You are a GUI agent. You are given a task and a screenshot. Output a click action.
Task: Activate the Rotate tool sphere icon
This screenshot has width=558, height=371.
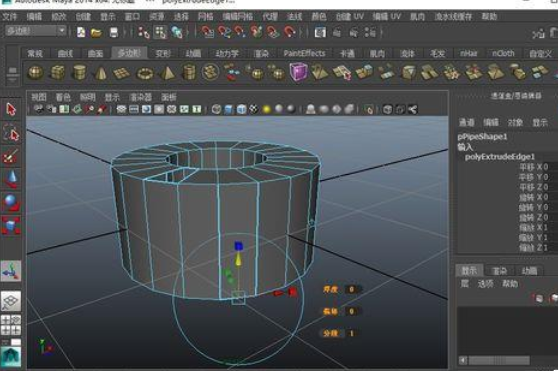(x=11, y=202)
